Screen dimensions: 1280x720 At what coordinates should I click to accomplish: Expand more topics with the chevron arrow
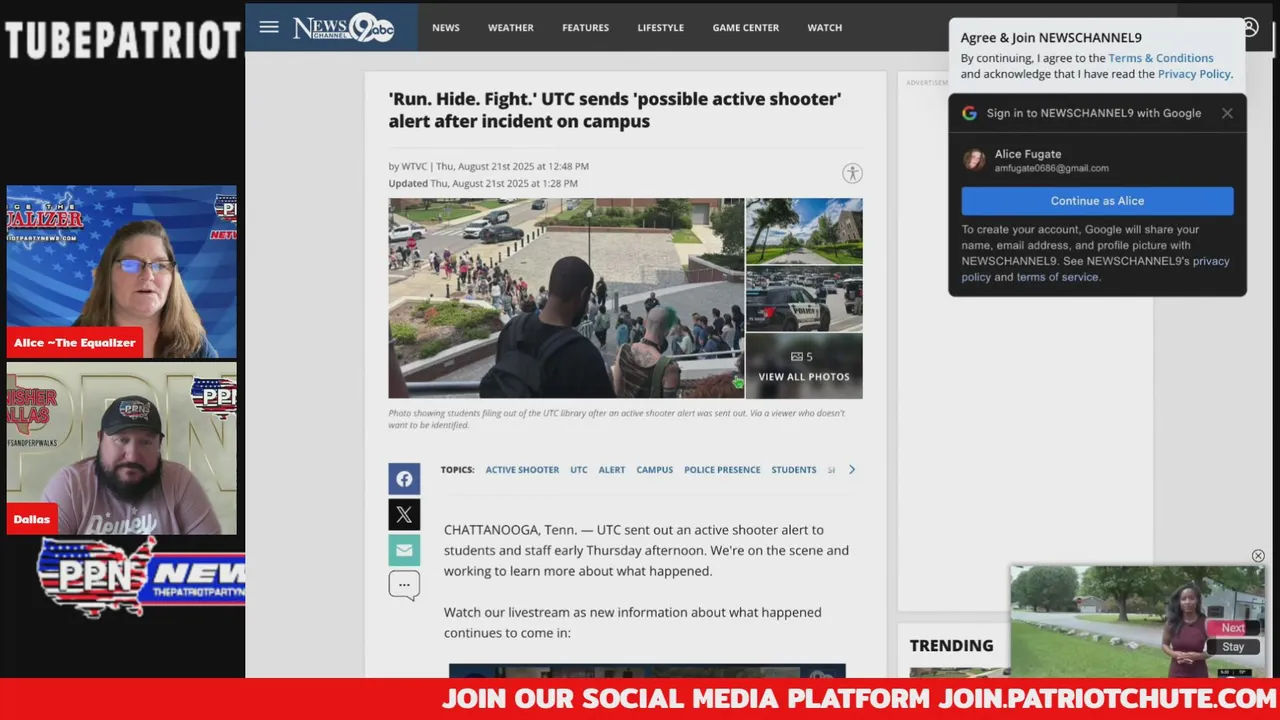[852, 469]
